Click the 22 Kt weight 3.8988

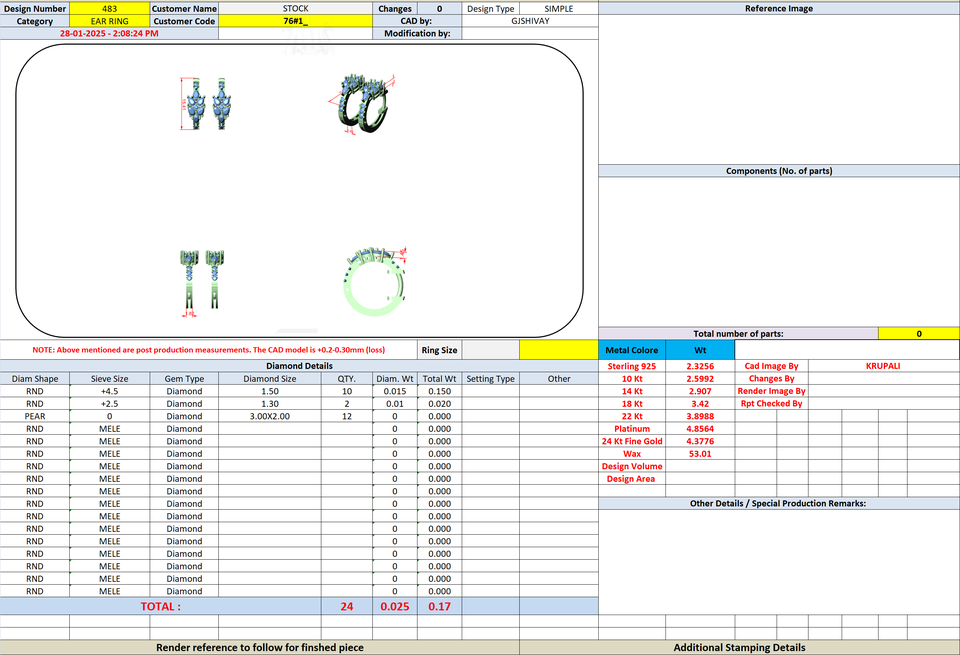coord(700,416)
